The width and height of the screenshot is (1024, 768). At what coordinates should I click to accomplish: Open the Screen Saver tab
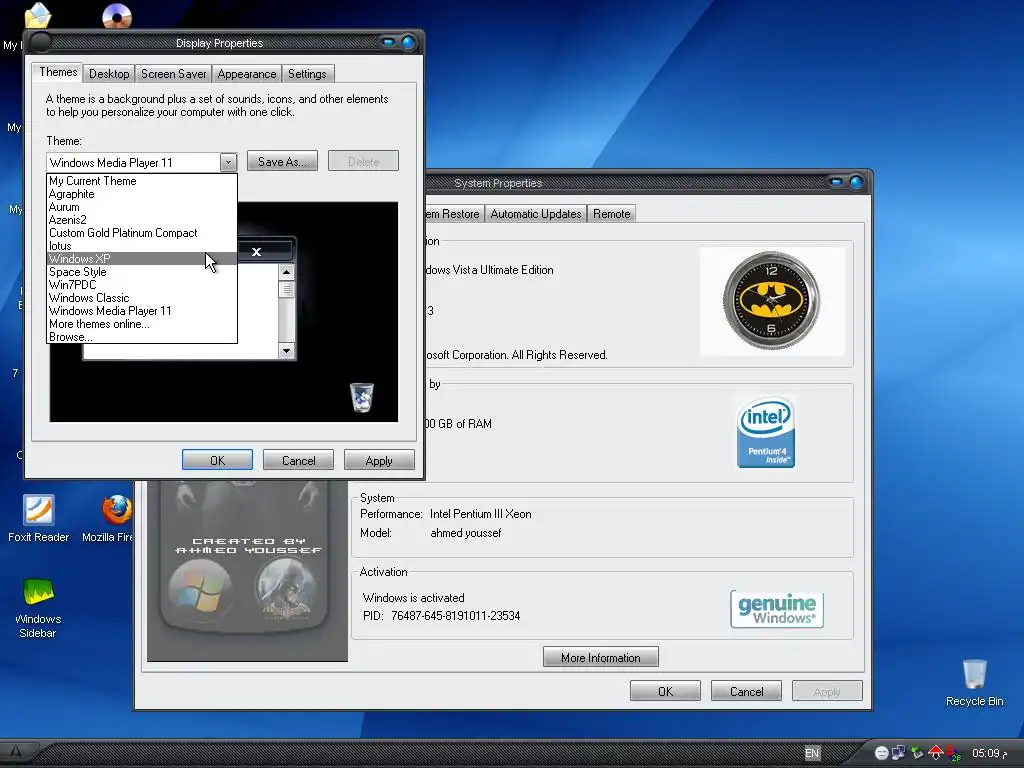click(173, 74)
